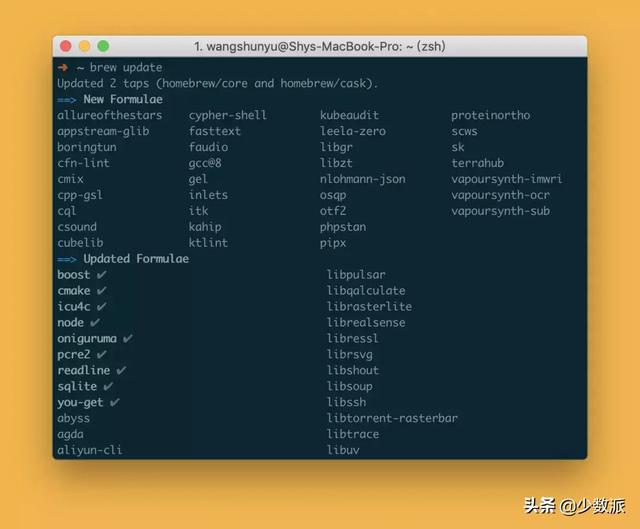
Task: Select the bold 'oniguruma' formula name
Action: pyautogui.click(x=87, y=339)
